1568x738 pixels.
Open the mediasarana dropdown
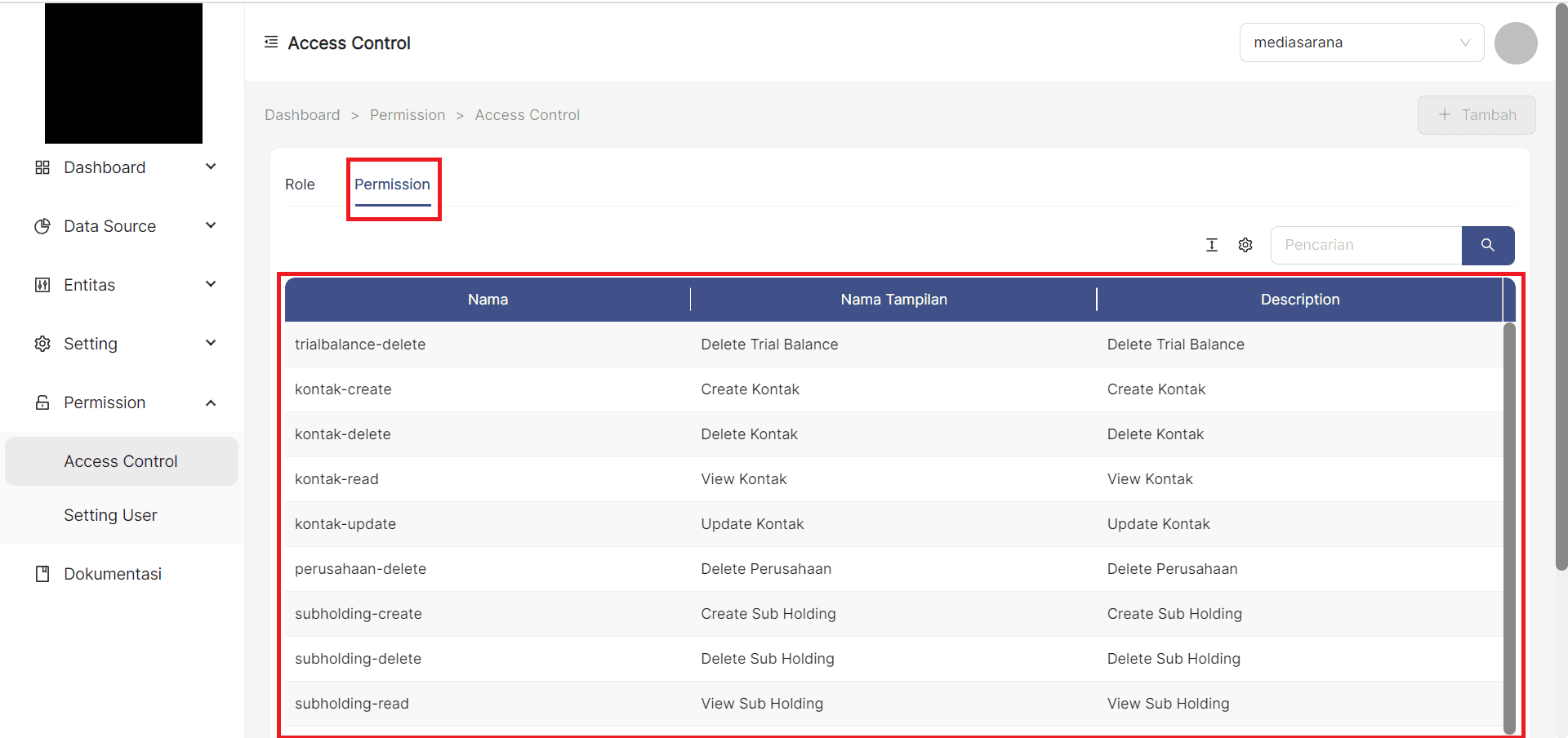tap(1361, 42)
